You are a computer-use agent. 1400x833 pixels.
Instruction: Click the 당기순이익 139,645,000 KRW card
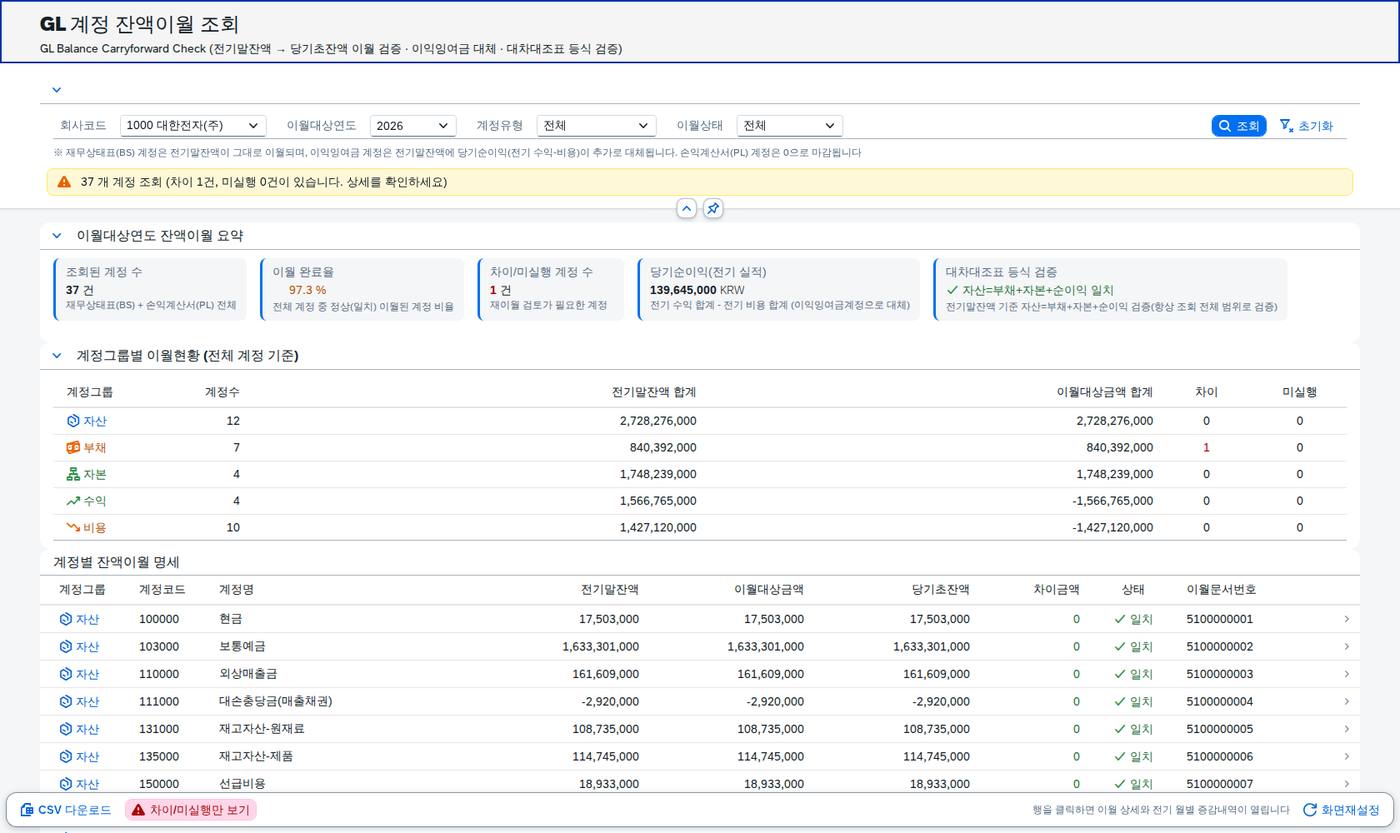click(778, 289)
